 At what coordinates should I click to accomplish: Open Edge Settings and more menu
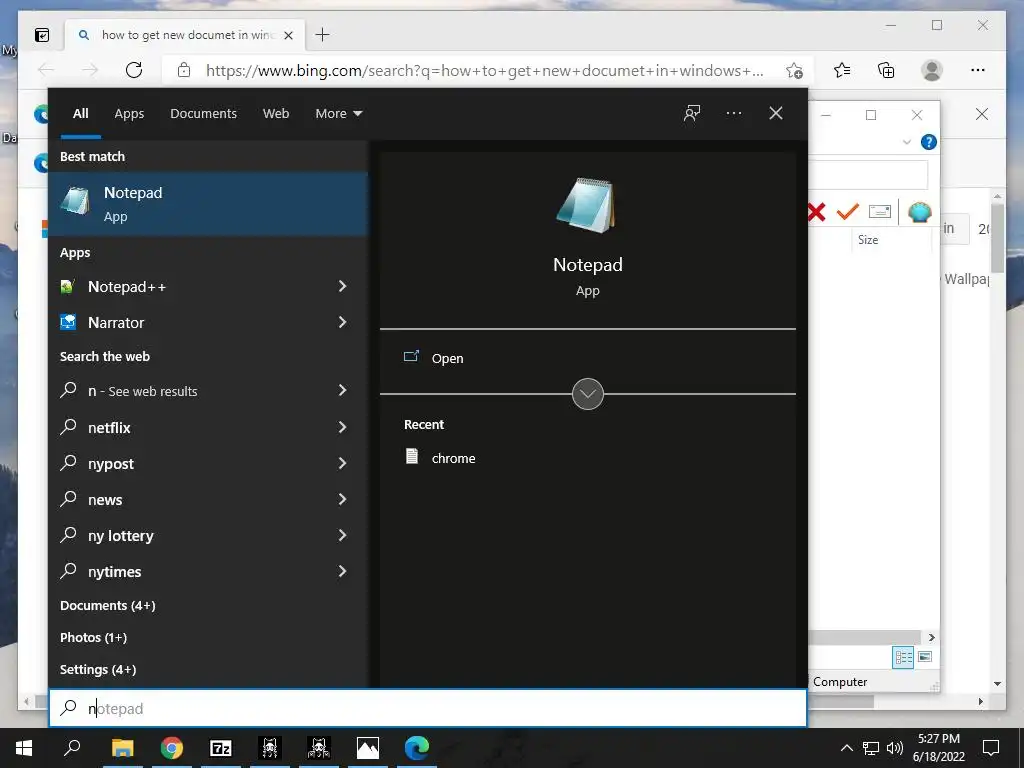pos(978,70)
